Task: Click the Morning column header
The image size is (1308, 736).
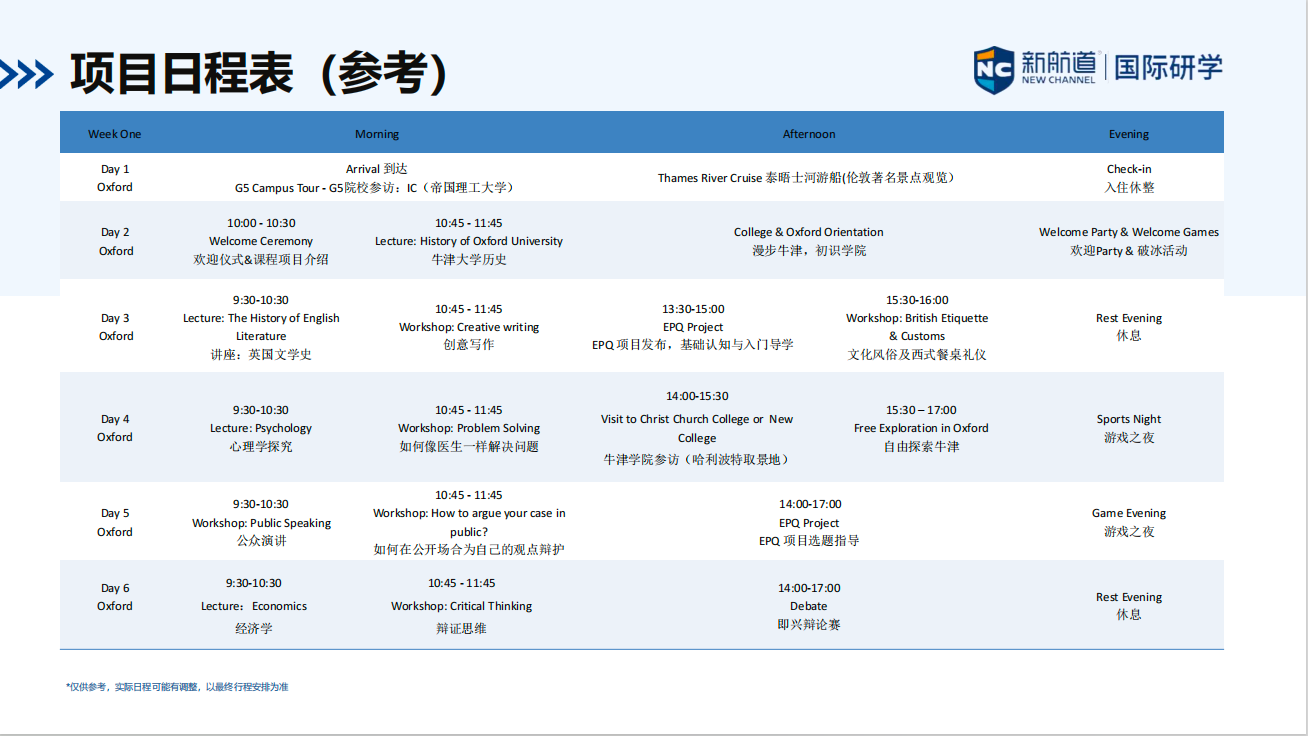Action: (377, 134)
